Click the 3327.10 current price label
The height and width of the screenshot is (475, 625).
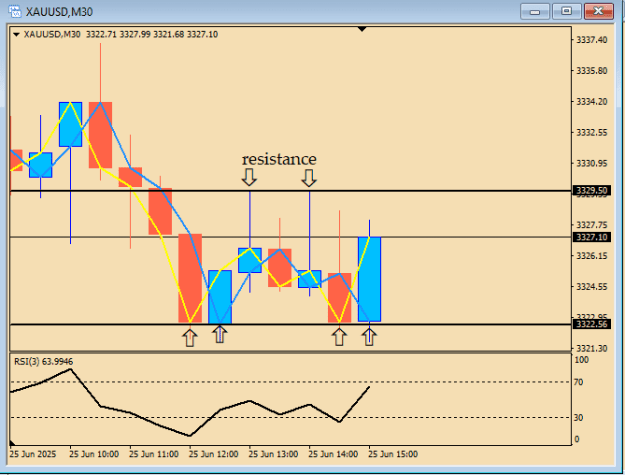click(x=592, y=237)
